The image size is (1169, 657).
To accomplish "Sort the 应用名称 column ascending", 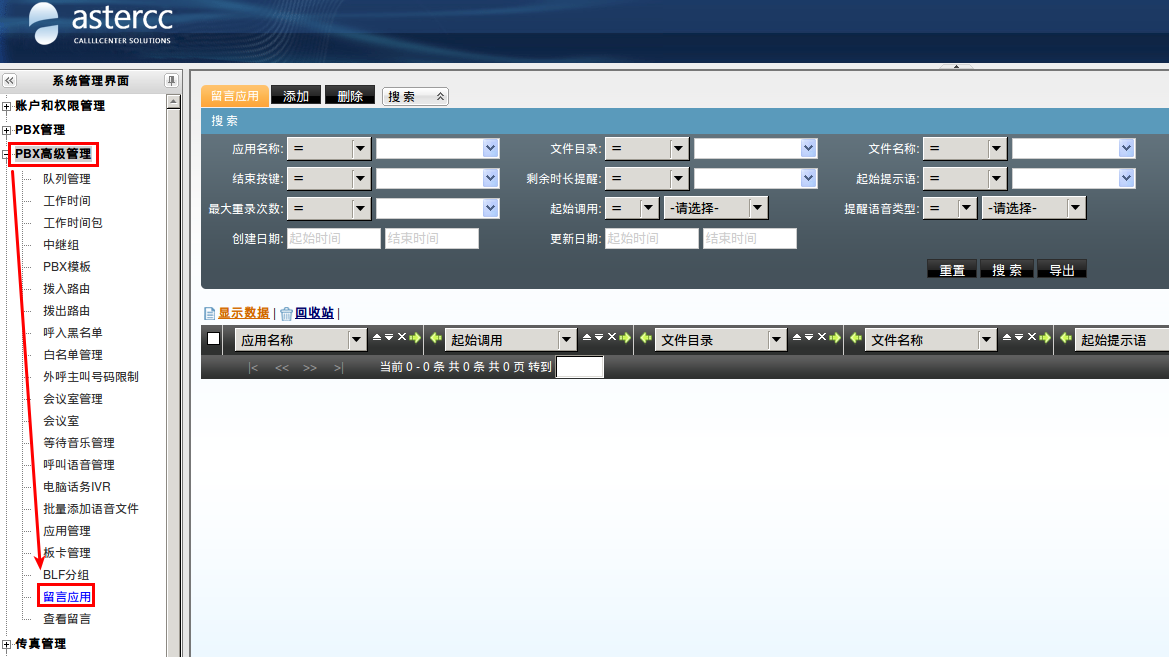I will point(377,338).
